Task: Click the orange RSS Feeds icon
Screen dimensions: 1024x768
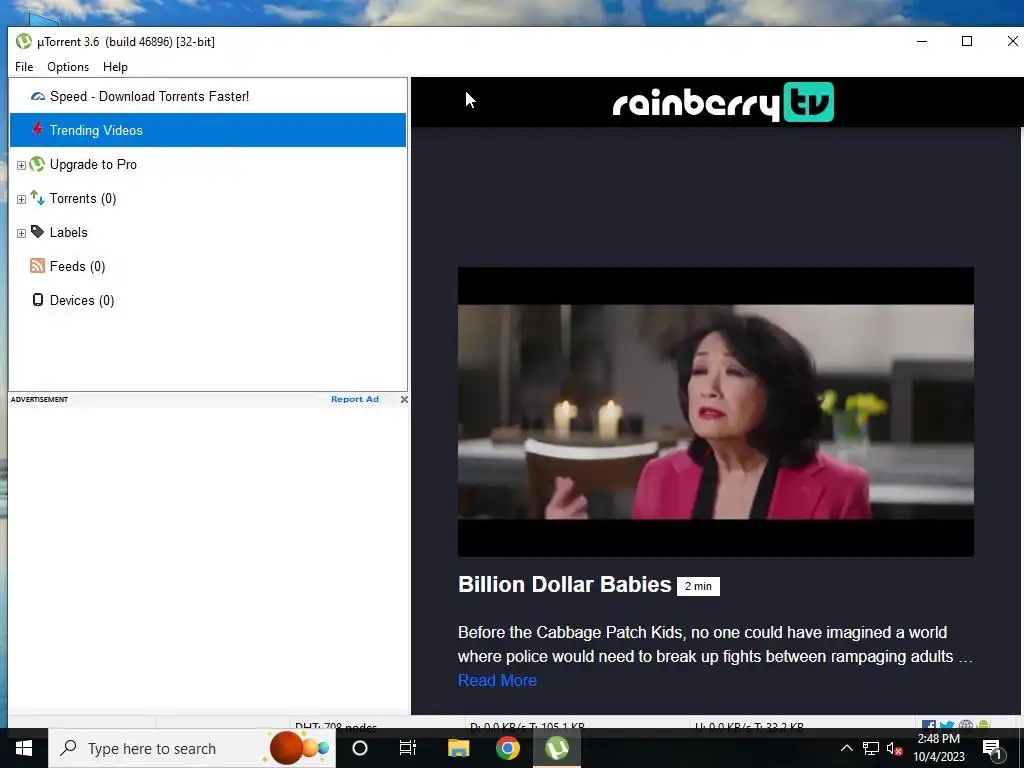Action: tap(37, 266)
